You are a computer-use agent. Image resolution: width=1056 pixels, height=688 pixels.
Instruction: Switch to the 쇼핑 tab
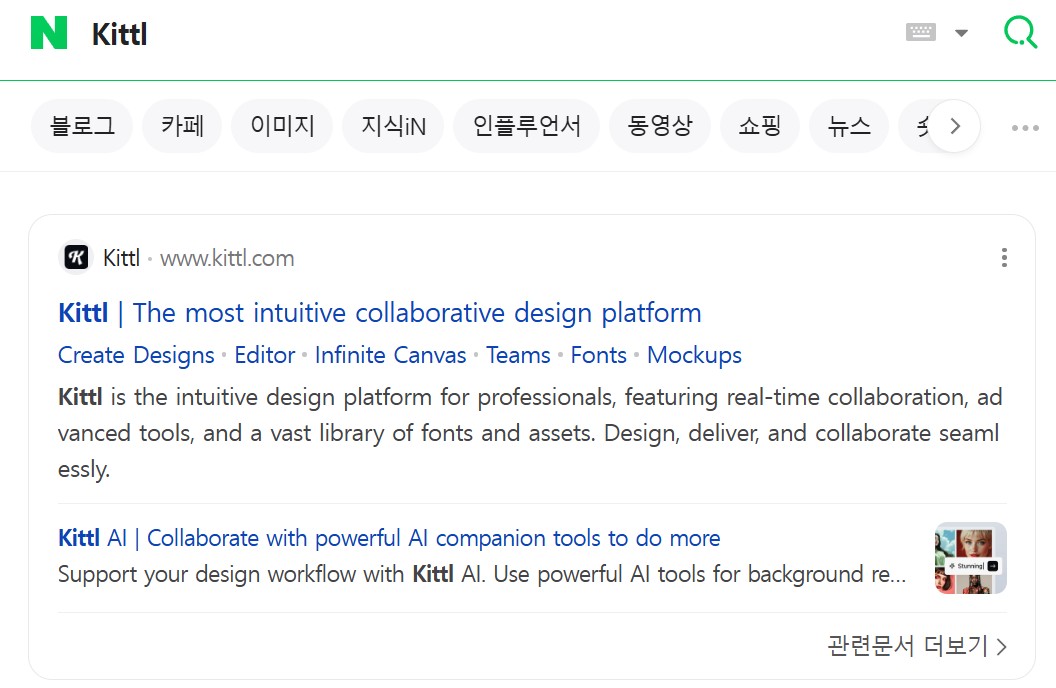(760, 126)
